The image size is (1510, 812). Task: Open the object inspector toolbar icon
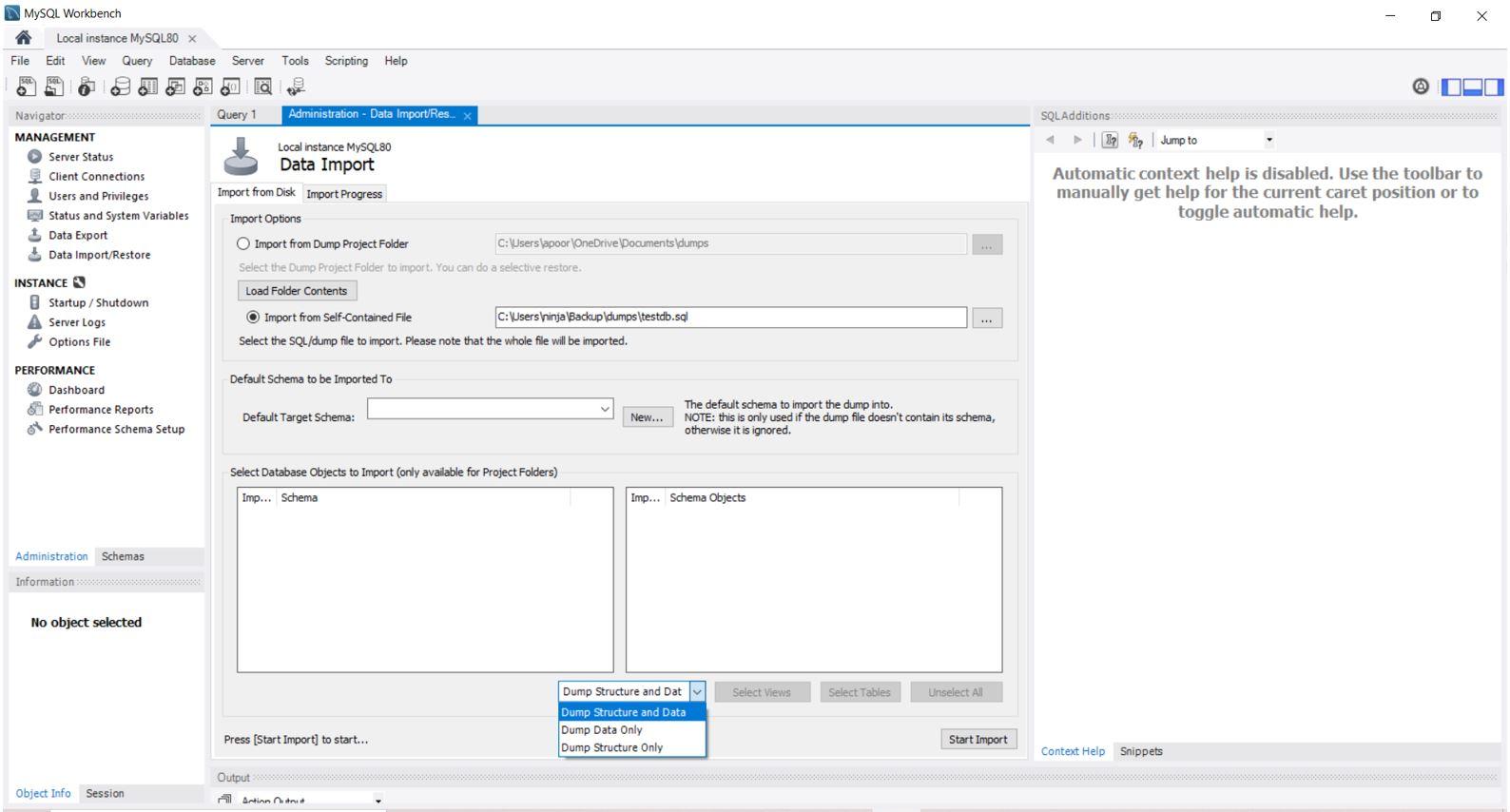pyautogui.click(x=87, y=87)
